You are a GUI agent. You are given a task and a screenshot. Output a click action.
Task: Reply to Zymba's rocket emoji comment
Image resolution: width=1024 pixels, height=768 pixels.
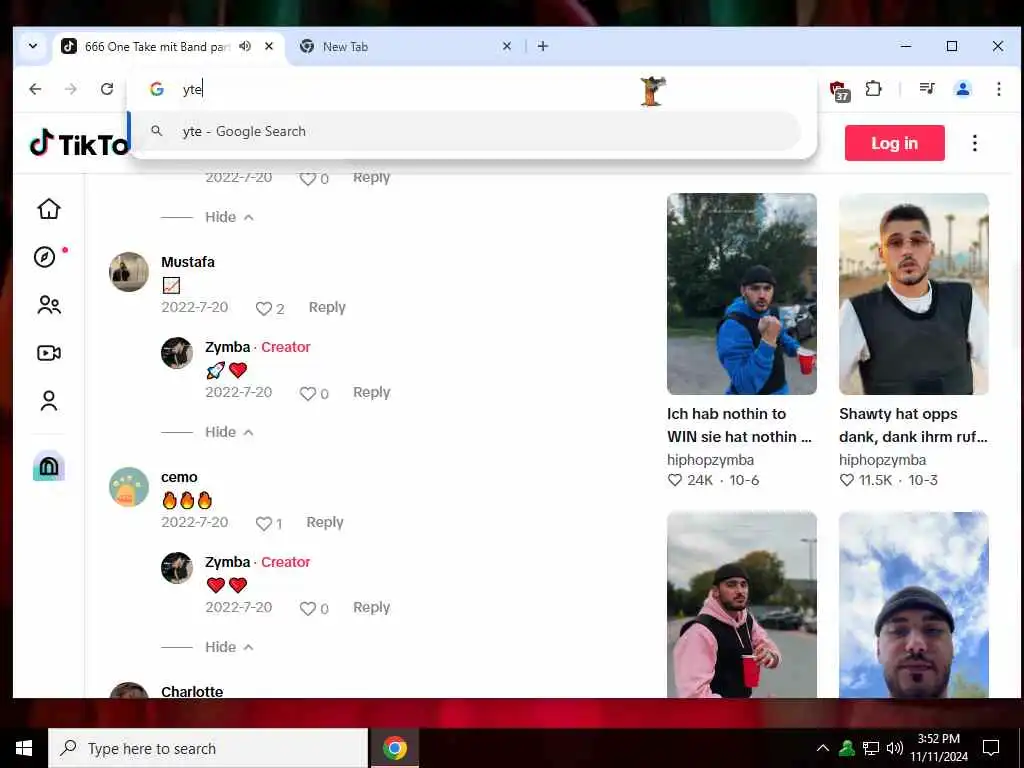click(x=372, y=392)
